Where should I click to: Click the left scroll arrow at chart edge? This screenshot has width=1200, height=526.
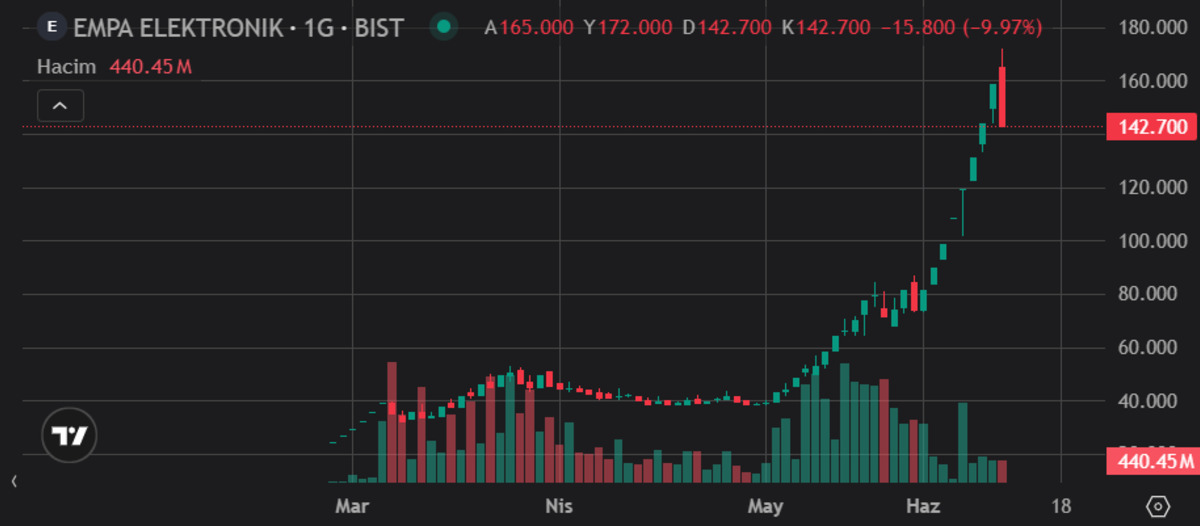(14, 482)
